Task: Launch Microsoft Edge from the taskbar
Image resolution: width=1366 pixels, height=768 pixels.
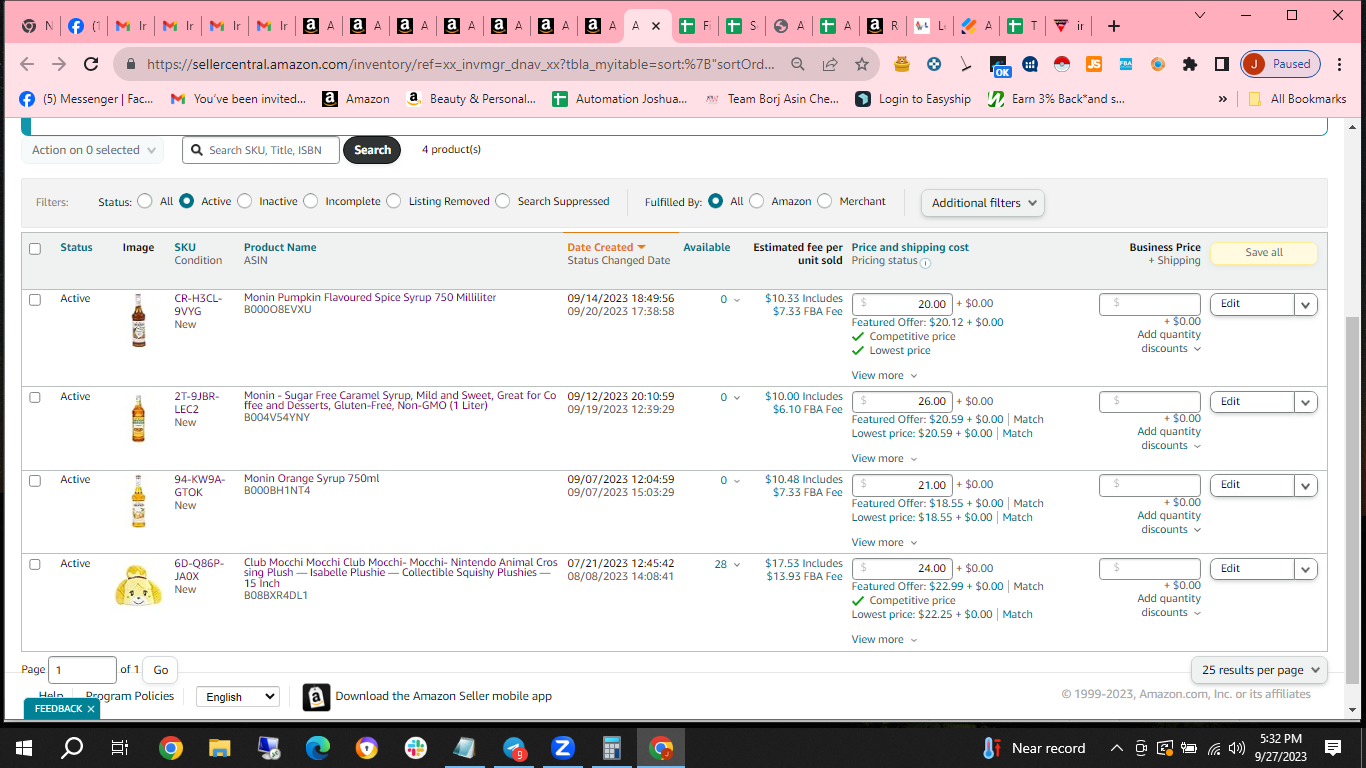Action: [318, 748]
